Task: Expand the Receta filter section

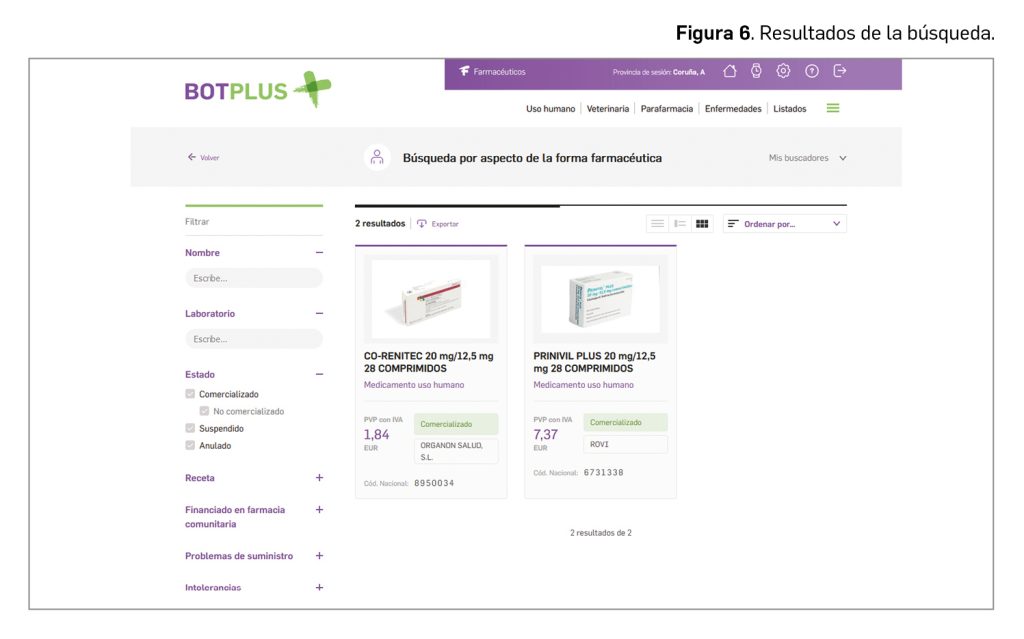Action: [319, 478]
